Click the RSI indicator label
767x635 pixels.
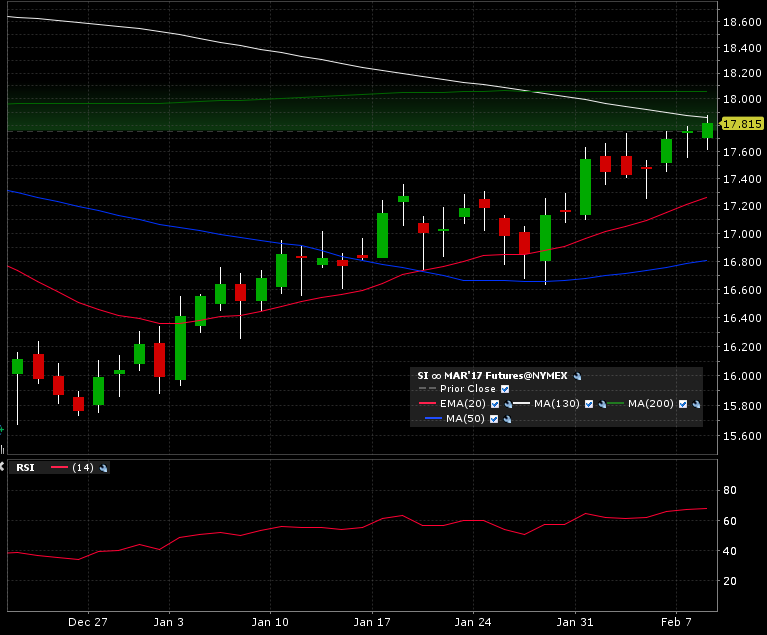(x=23, y=467)
